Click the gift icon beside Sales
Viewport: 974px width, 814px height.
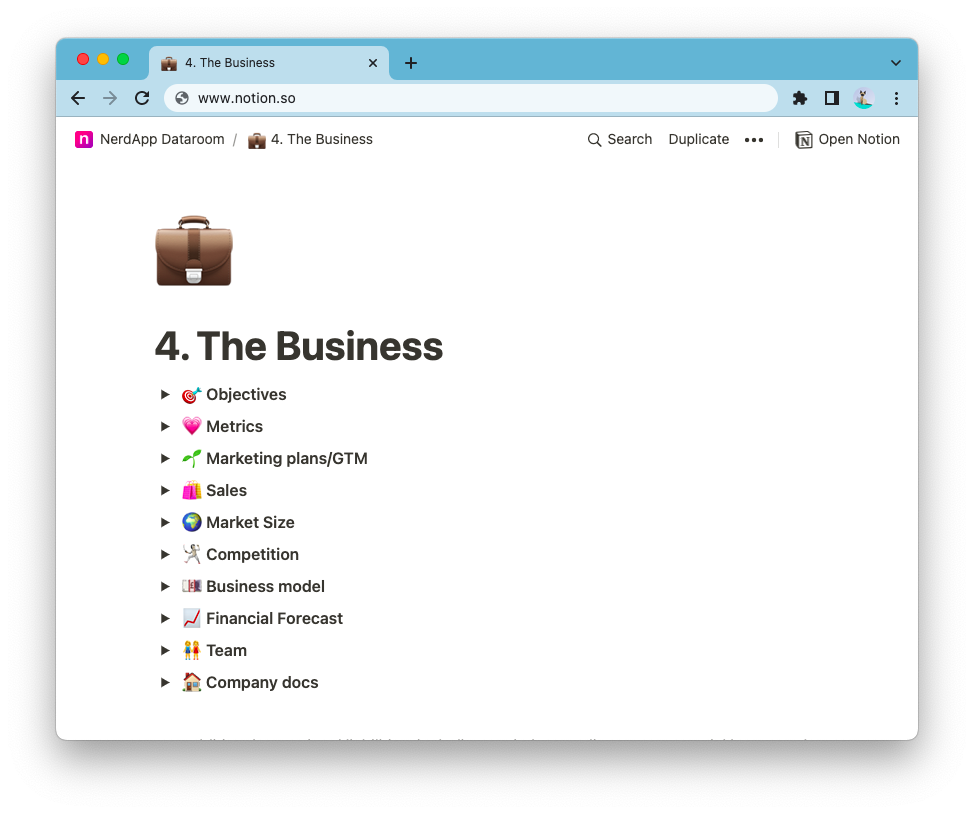point(191,490)
